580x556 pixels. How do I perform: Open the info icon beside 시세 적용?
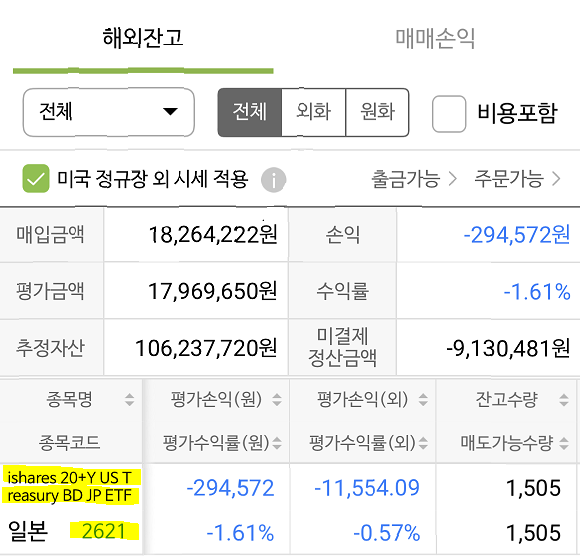(273, 180)
